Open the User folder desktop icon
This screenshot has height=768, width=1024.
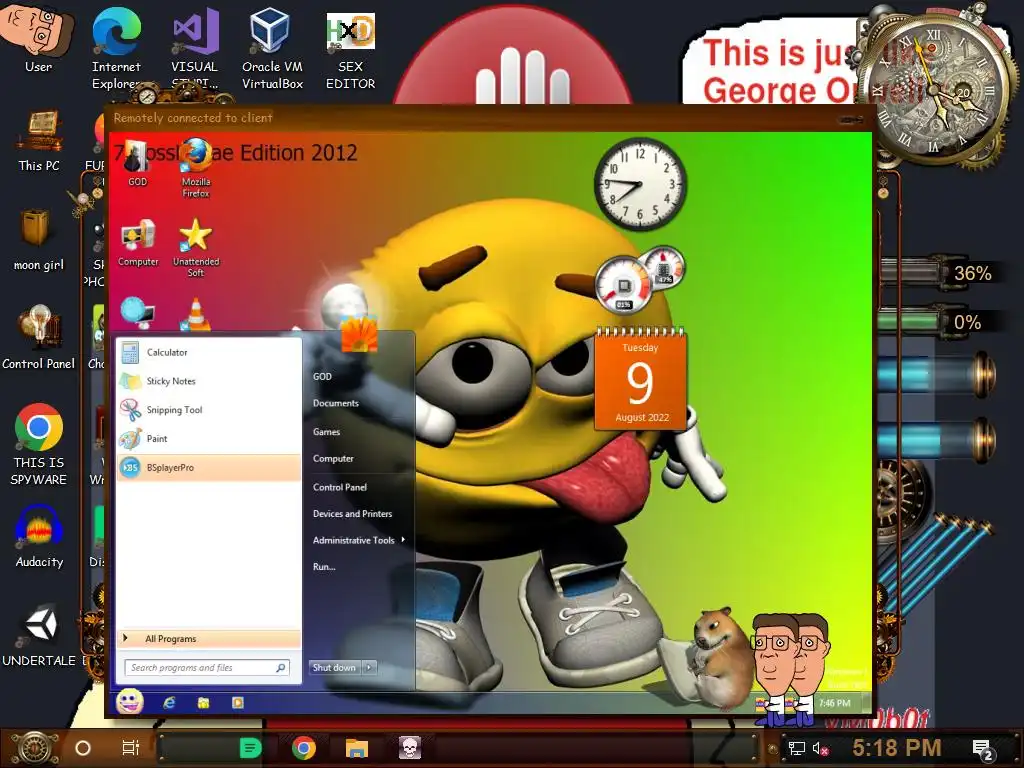click(x=37, y=38)
